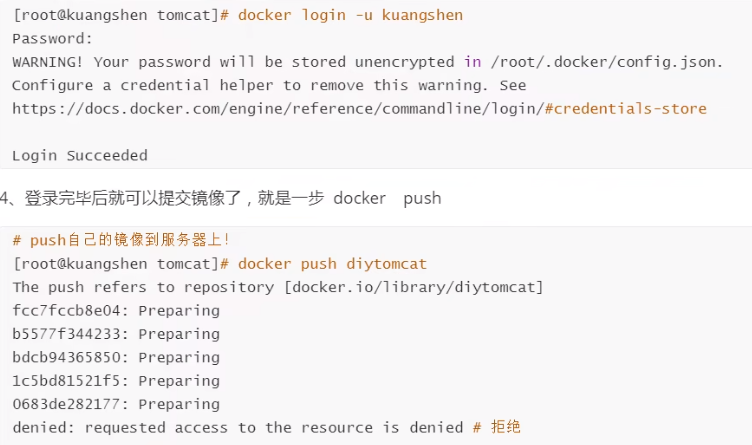Screen dimensions: 752x445
Task: Click layer fcc7fccb8e04 Preparing line
Action: pos(116,310)
